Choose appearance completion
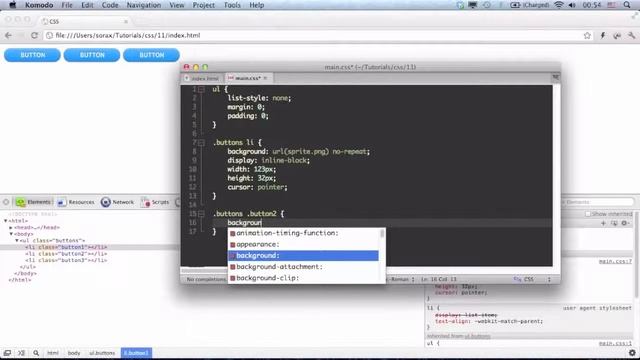The width and height of the screenshot is (640, 360). (x=303, y=244)
